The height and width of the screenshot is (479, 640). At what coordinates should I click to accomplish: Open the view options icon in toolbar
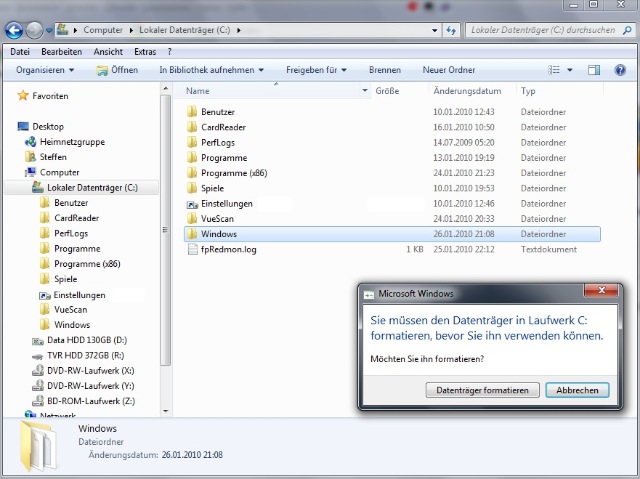coord(555,70)
